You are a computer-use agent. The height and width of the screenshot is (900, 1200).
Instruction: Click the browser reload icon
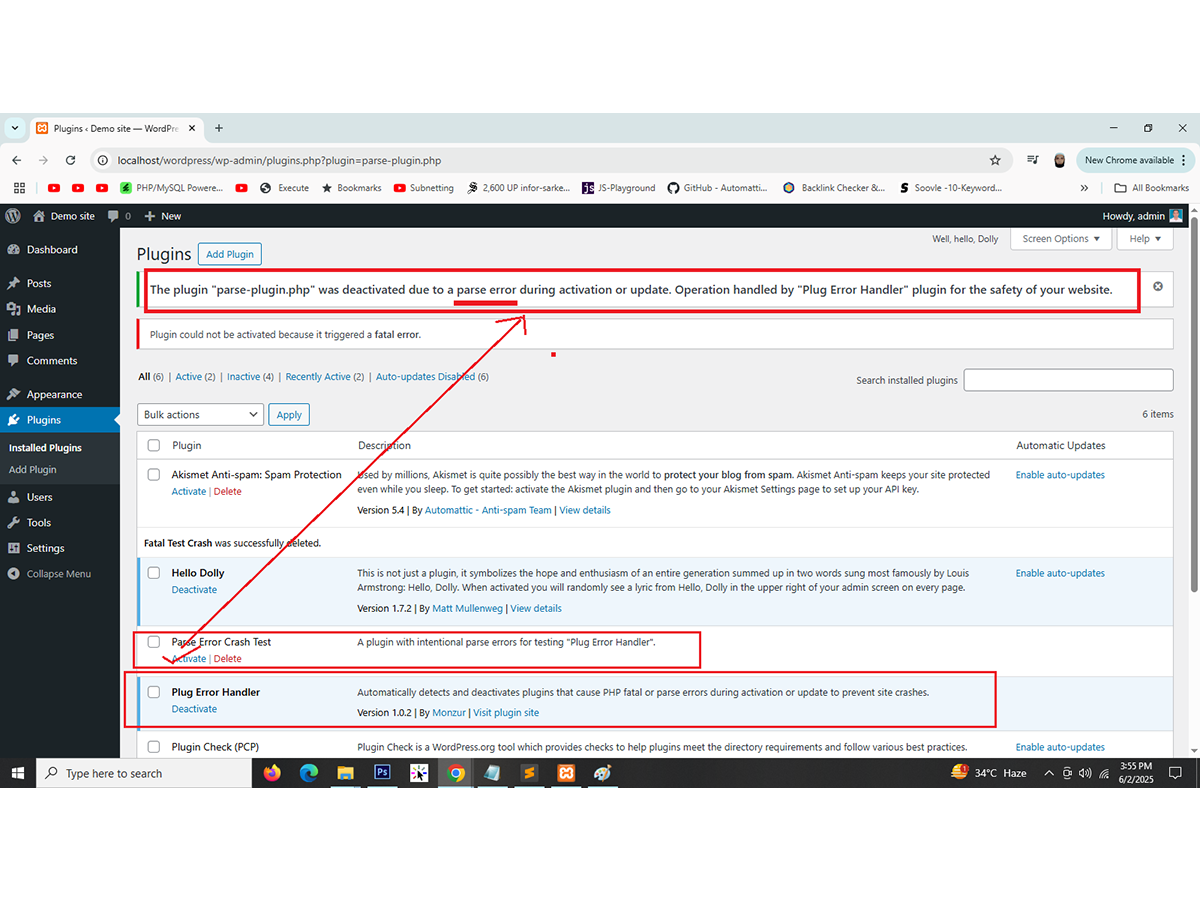click(x=70, y=160)
